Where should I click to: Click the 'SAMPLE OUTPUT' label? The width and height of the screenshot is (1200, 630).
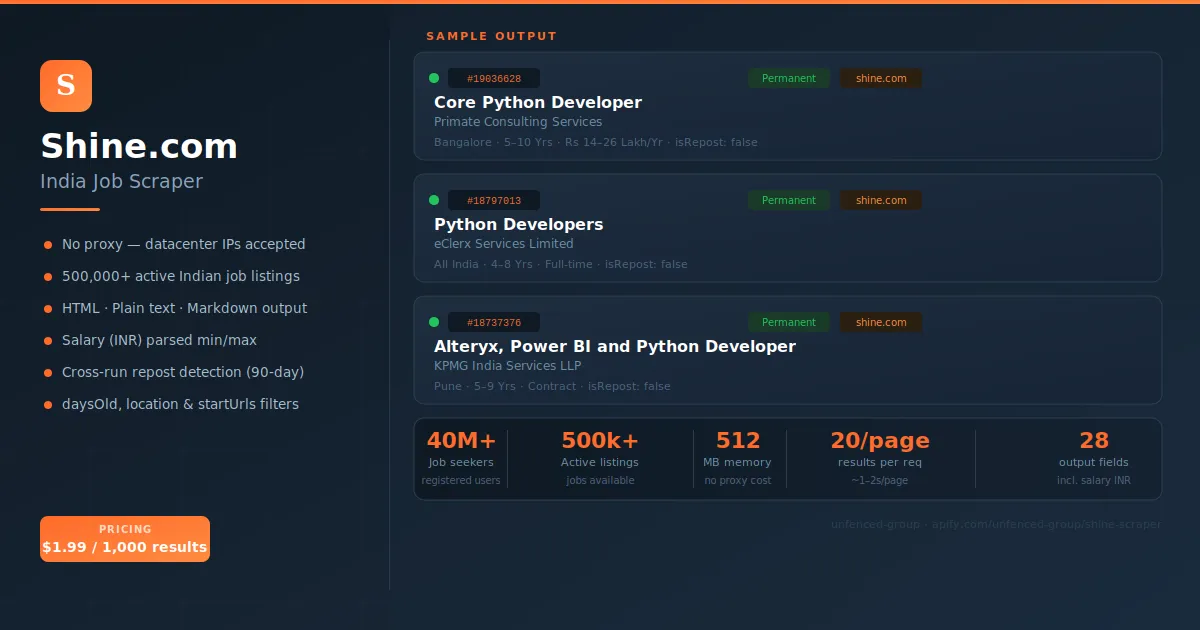tap(491, 36)
